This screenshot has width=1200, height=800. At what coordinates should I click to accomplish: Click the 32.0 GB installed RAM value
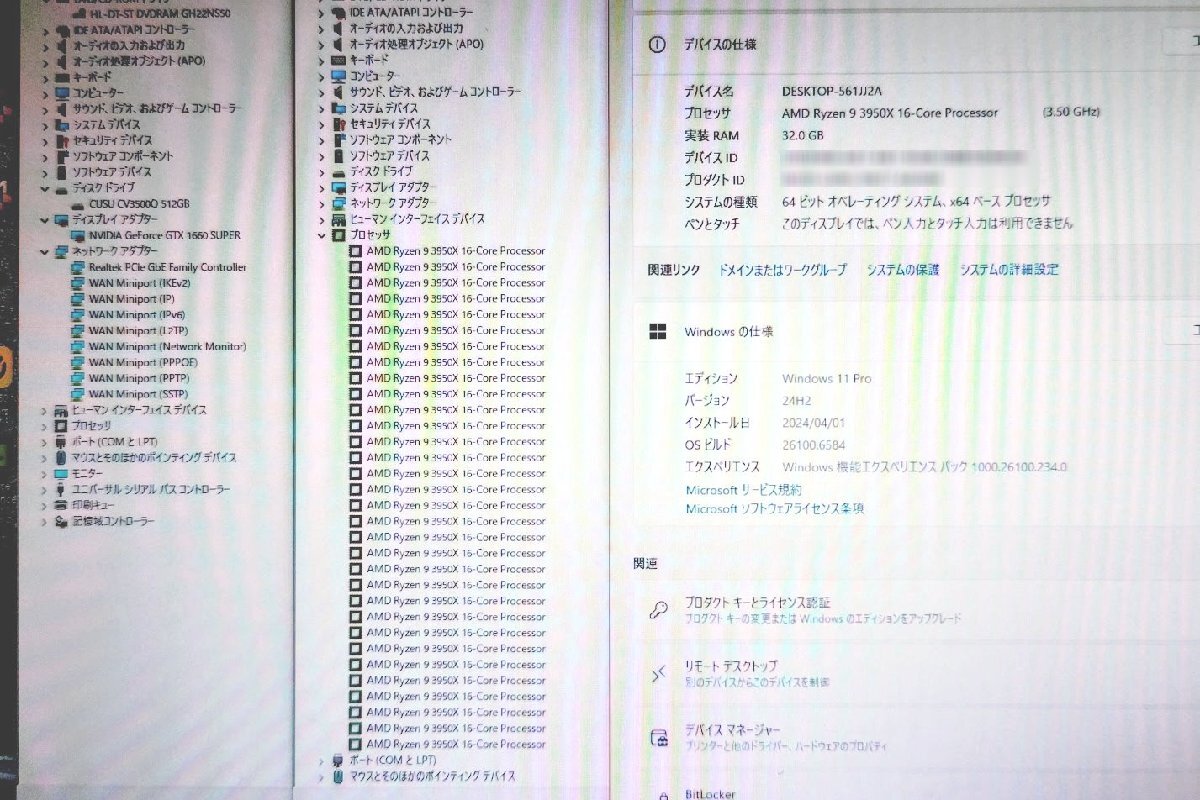(x=803, y=135)
